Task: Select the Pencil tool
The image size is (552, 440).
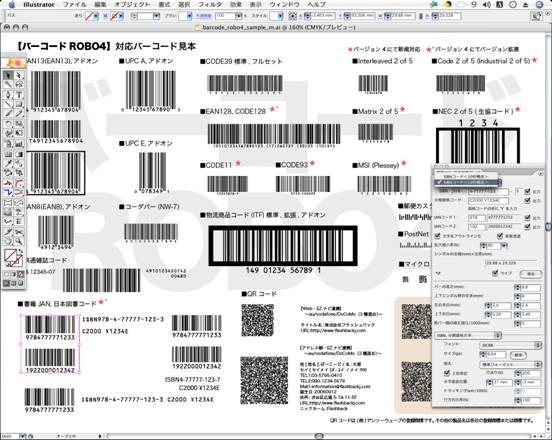Action: pos(19,114)
